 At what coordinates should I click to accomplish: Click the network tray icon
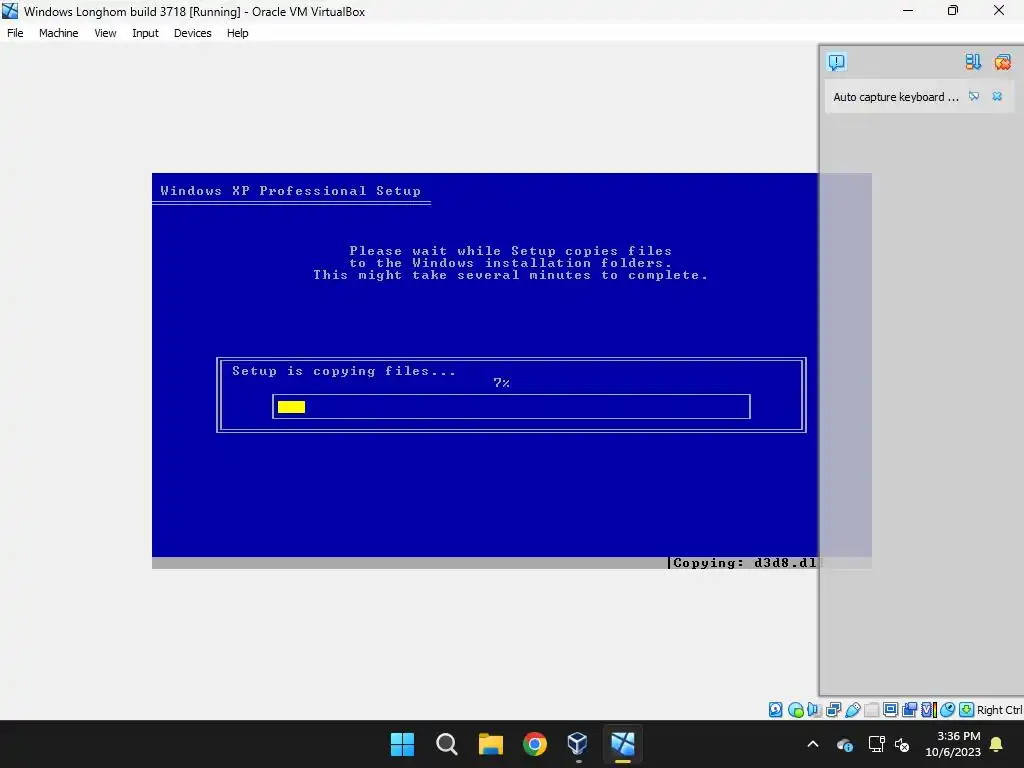[876, 744]
